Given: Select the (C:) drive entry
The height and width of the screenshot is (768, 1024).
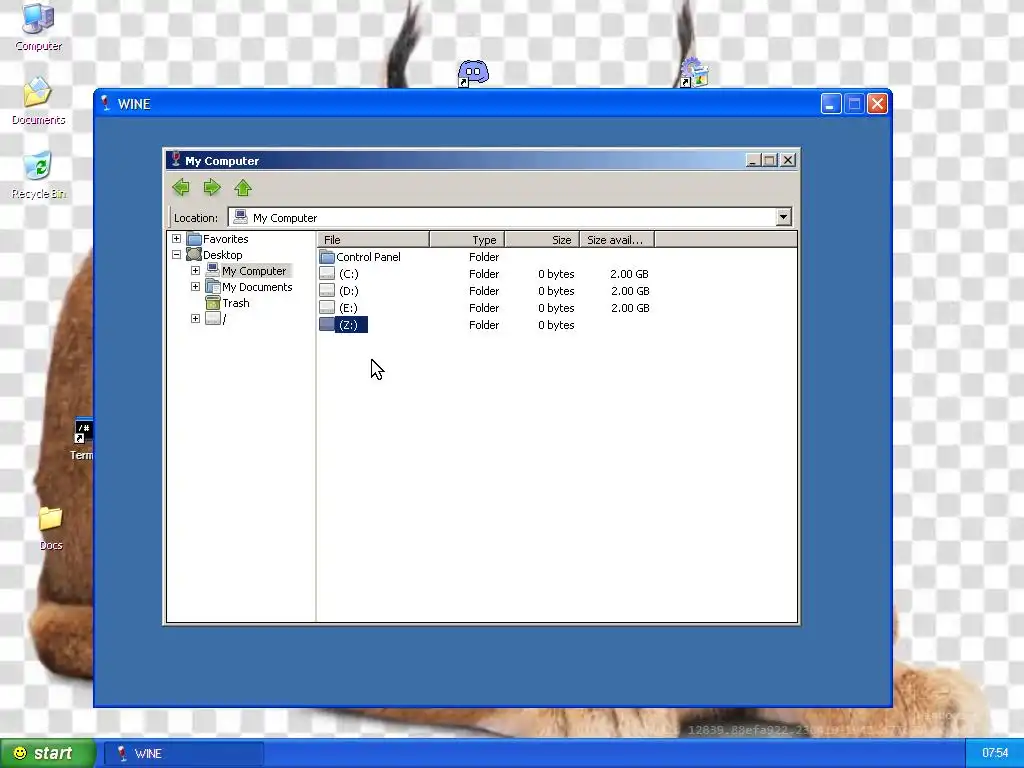Looking at the screenshot, I should 349,274.
